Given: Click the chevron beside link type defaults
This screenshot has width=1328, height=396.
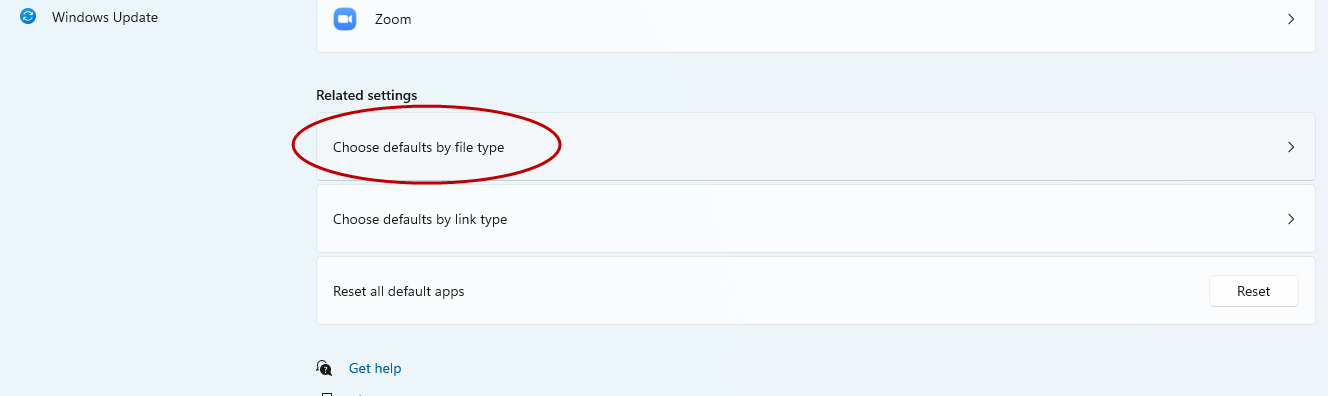Looking at the screenshot, I should 1291,219.
